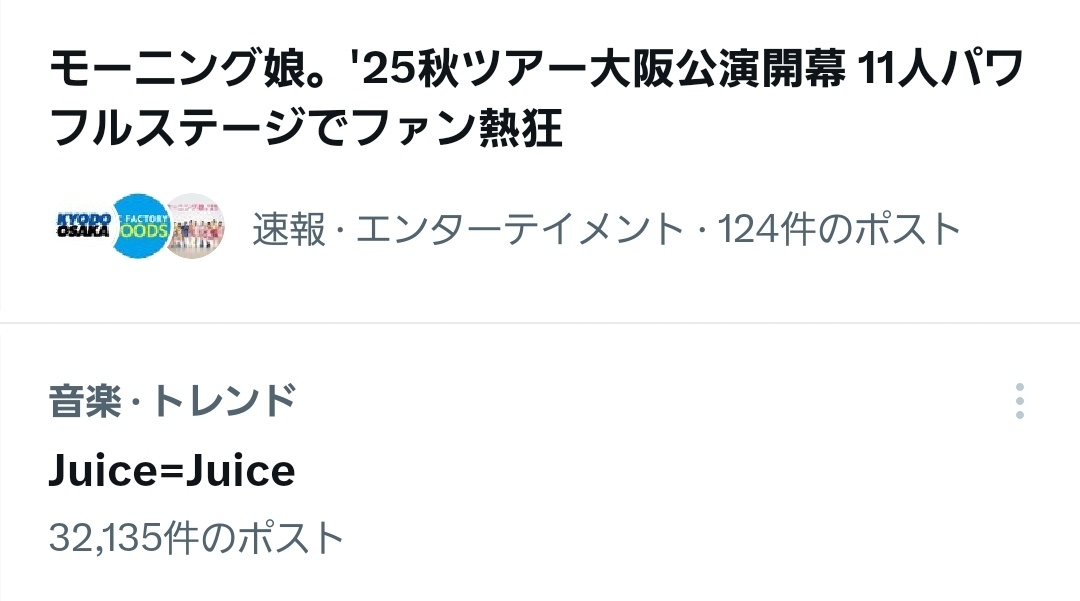The image size is (1080, 601).
Task: Click the group photo avatar
Action: tap(196, 228)
